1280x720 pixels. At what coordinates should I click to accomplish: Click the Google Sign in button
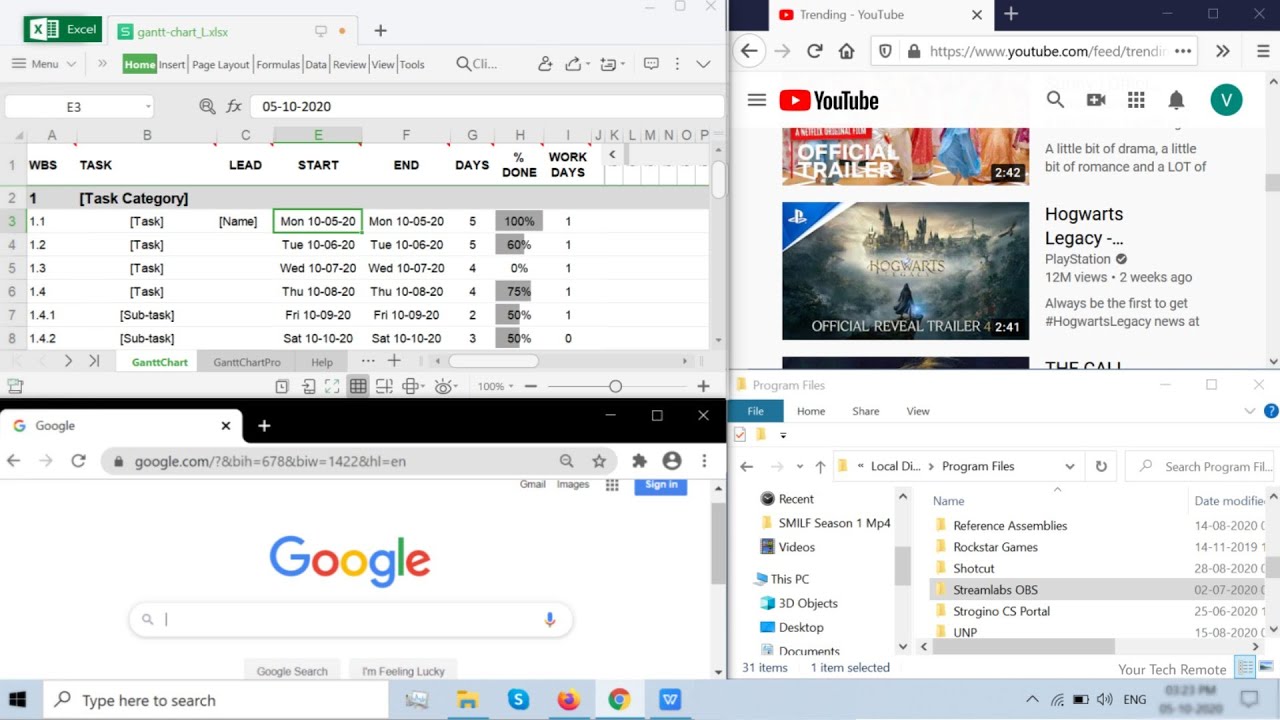pyautogui.click(x=661, y=485)
